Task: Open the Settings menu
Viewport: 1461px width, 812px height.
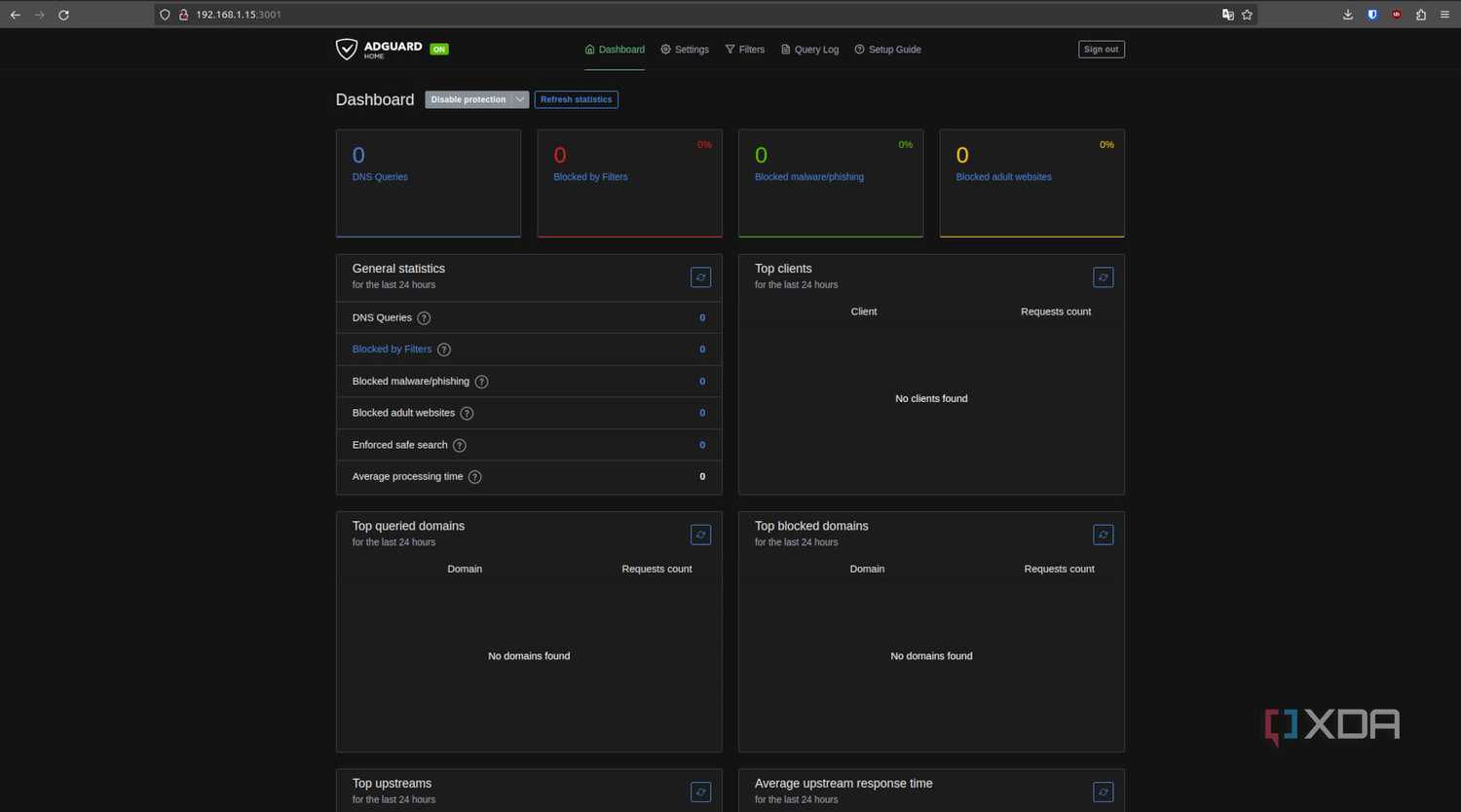Action: click(685, 50)
